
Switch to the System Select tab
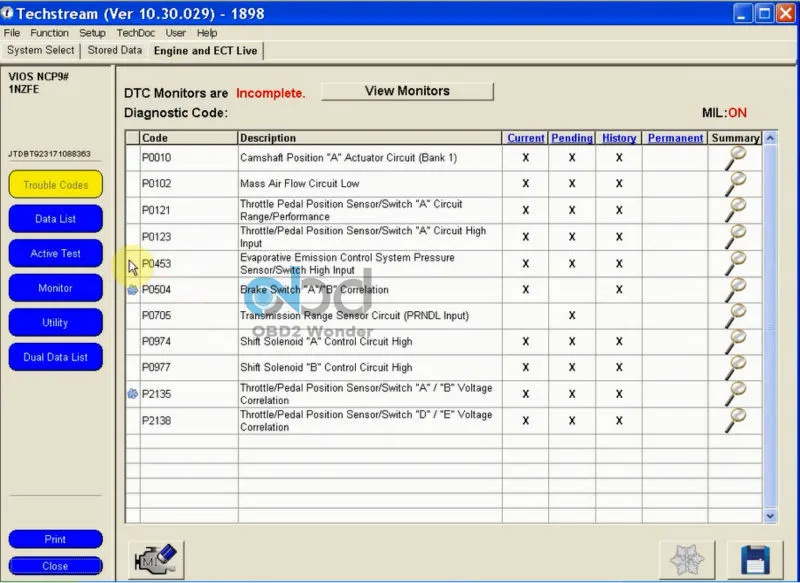[41, 50]
